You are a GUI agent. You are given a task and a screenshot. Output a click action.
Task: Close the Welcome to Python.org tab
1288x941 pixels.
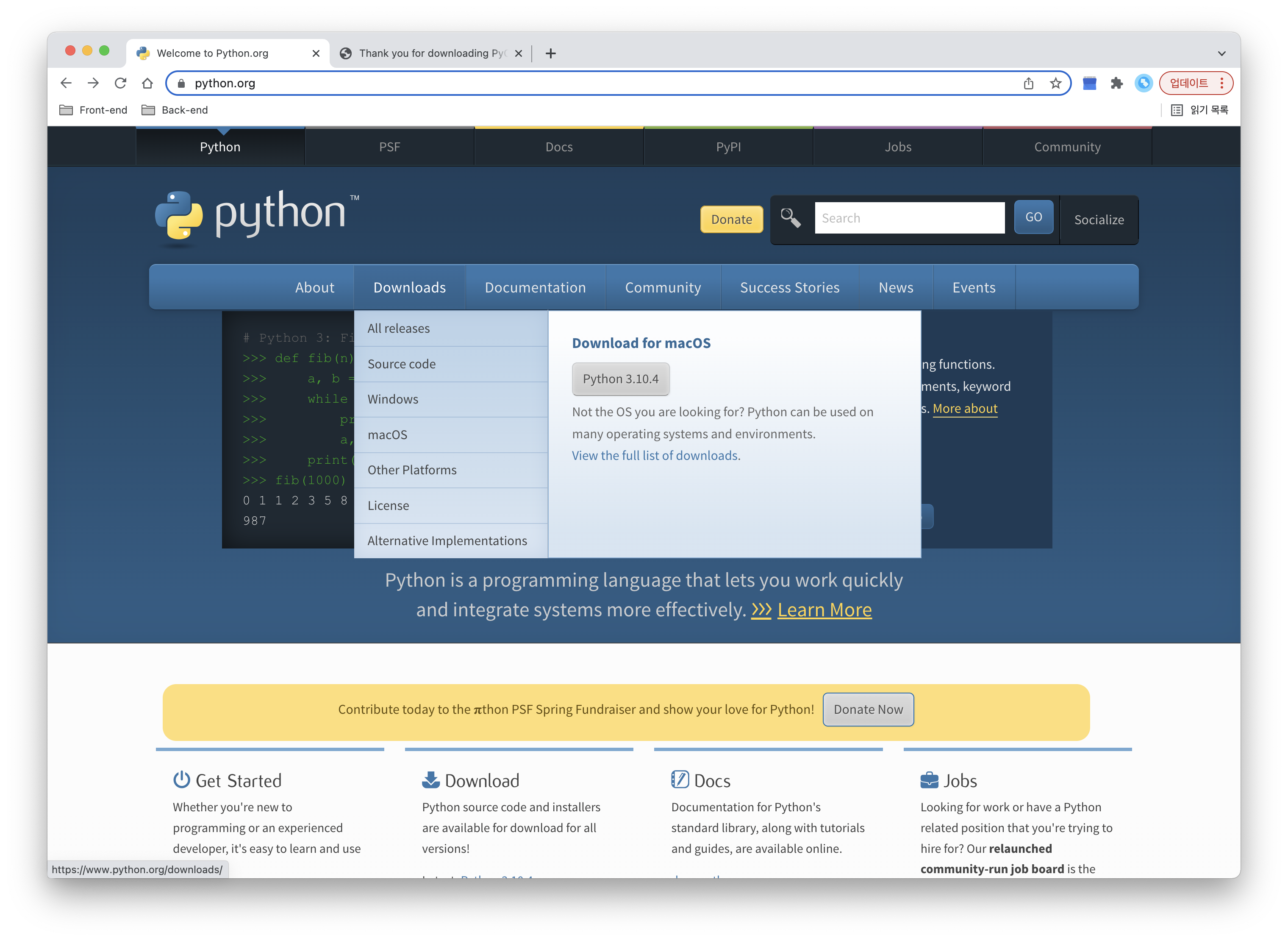coord(316,53)
